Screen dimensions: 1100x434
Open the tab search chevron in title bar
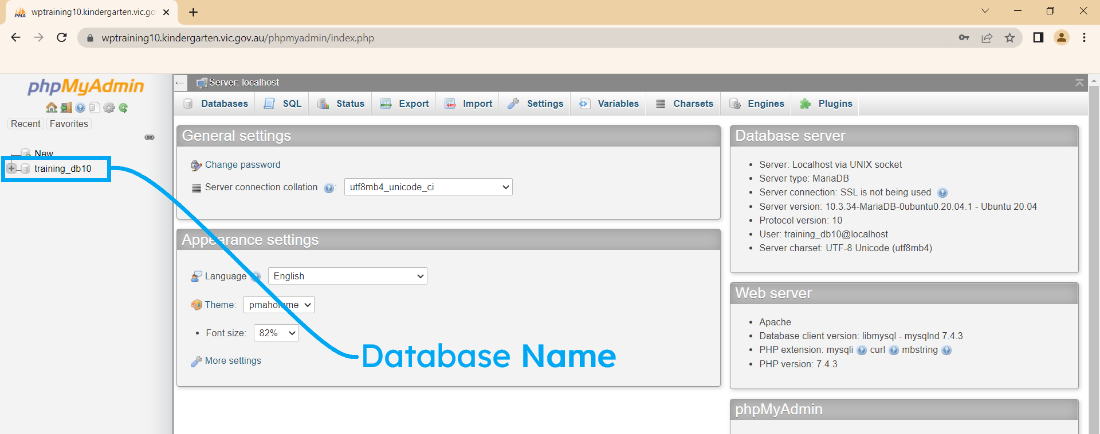[986, 11]
